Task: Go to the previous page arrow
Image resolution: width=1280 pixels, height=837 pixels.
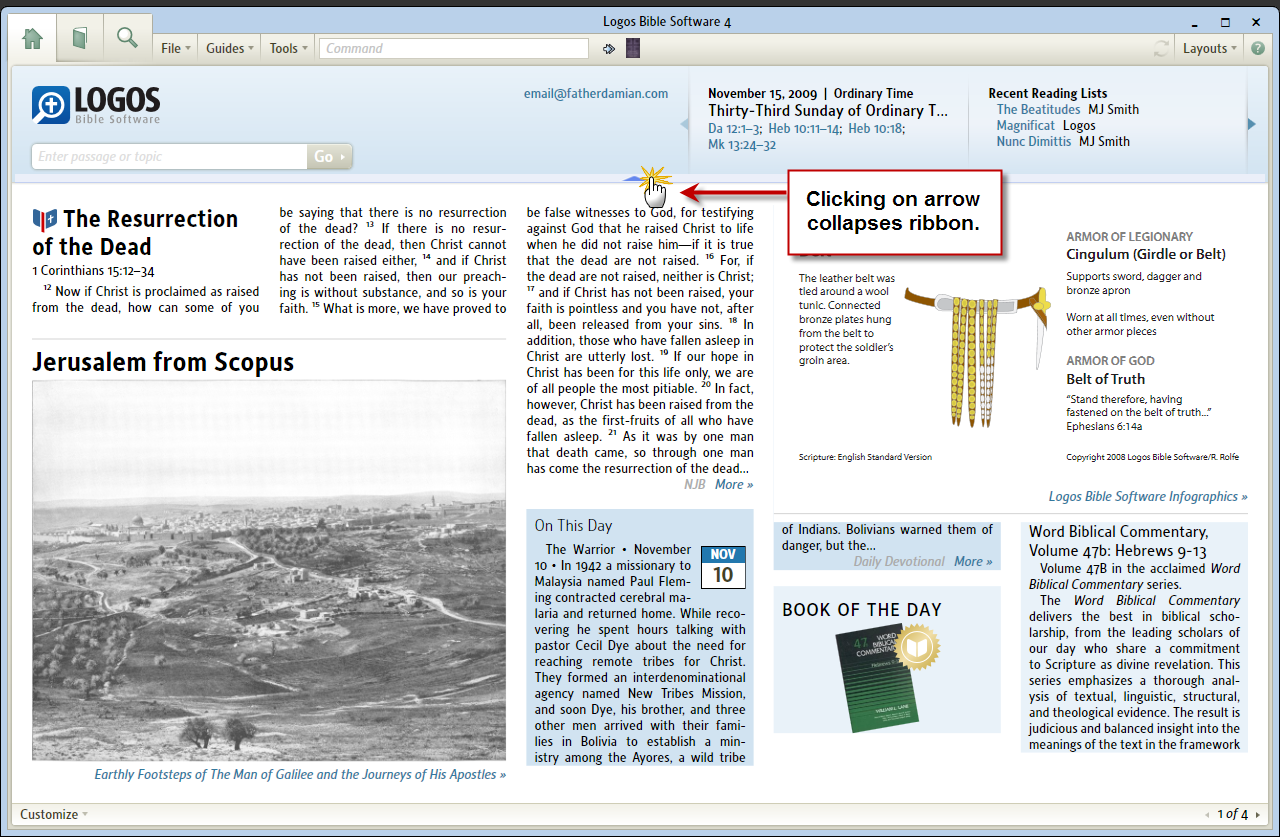Action: [1208, 815]
